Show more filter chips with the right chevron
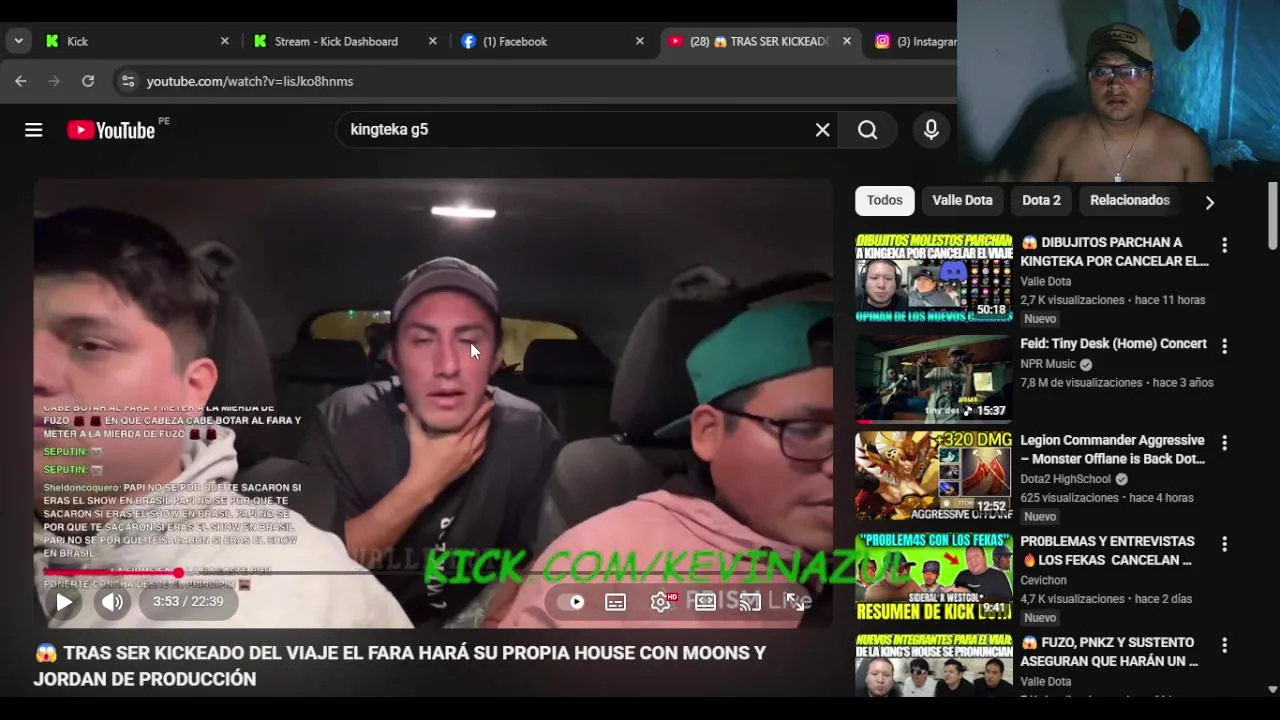1280x720 pixels. coord(1209,202)
